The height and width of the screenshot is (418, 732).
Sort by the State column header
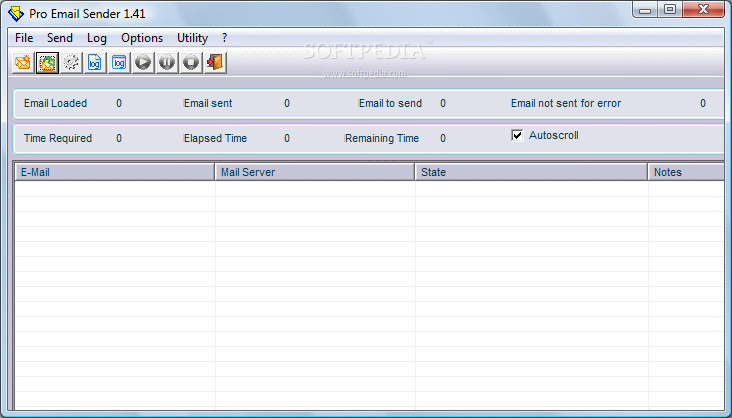(531, 172)
